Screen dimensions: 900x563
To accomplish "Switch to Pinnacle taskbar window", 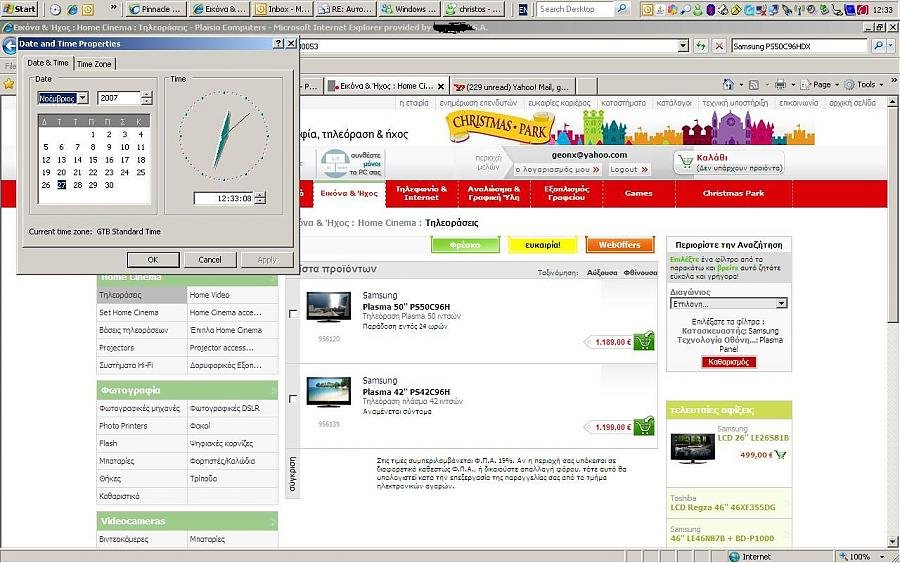I will click(156, 9).
